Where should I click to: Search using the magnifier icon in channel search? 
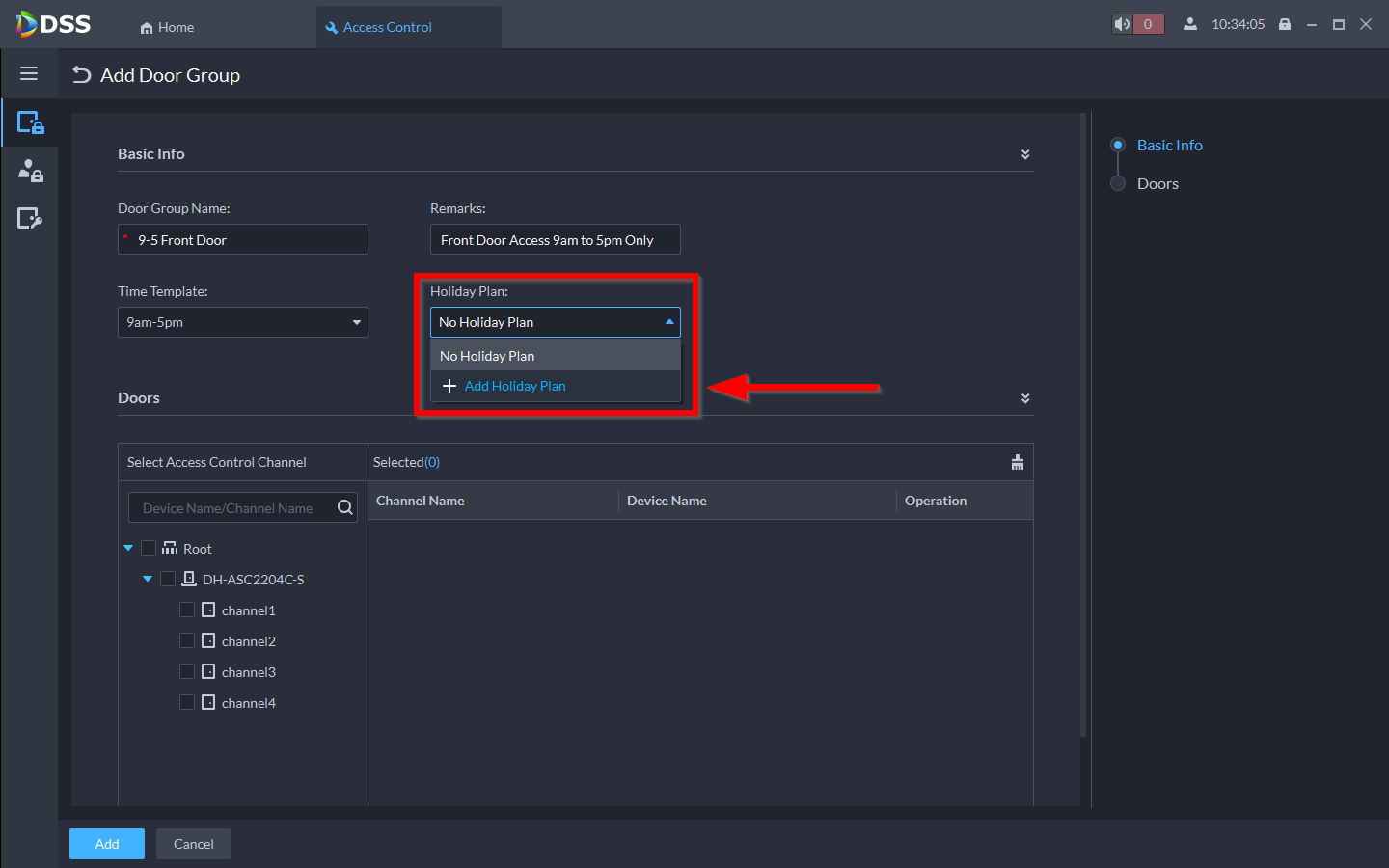click(344, 508)
